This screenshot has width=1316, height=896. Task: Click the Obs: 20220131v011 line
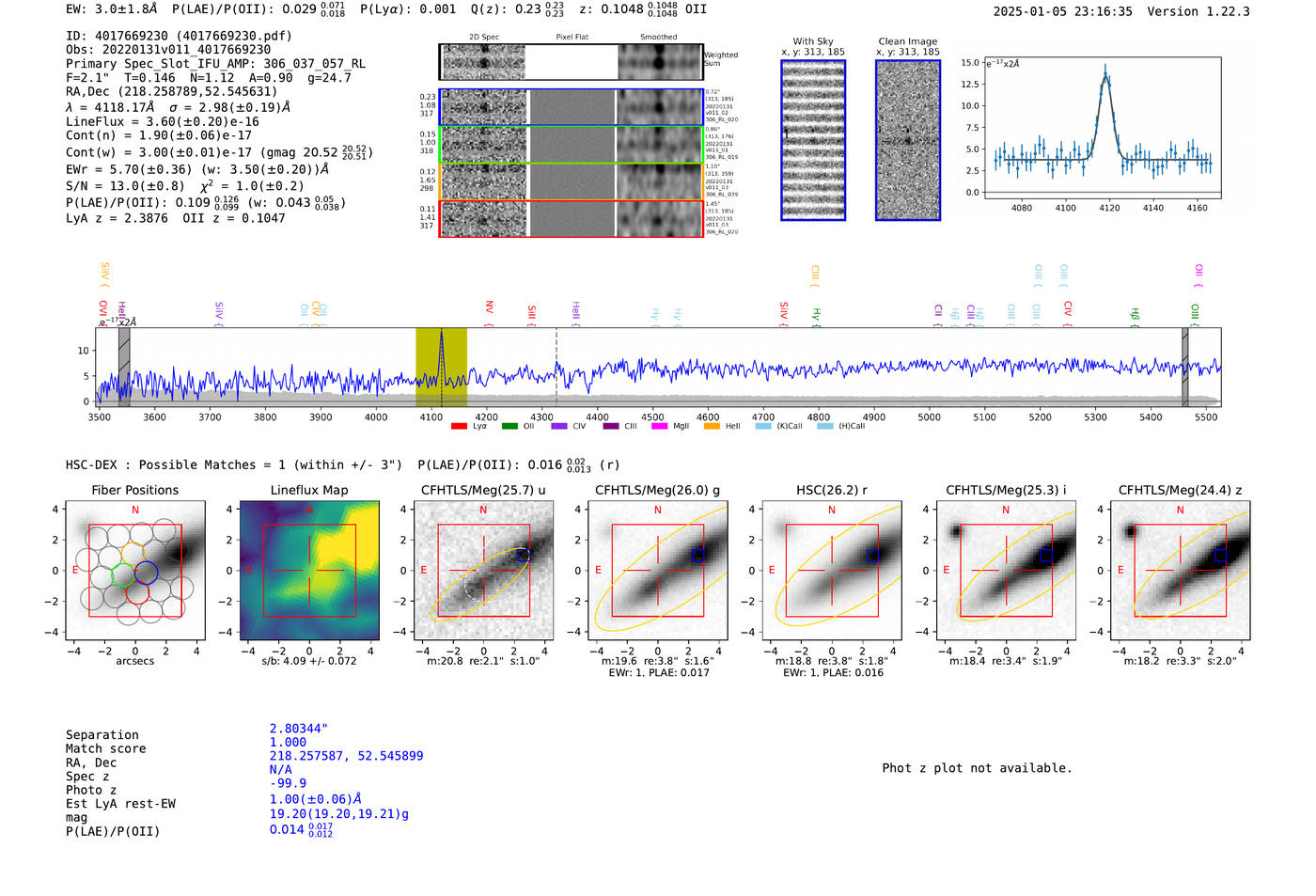[168, 50]
